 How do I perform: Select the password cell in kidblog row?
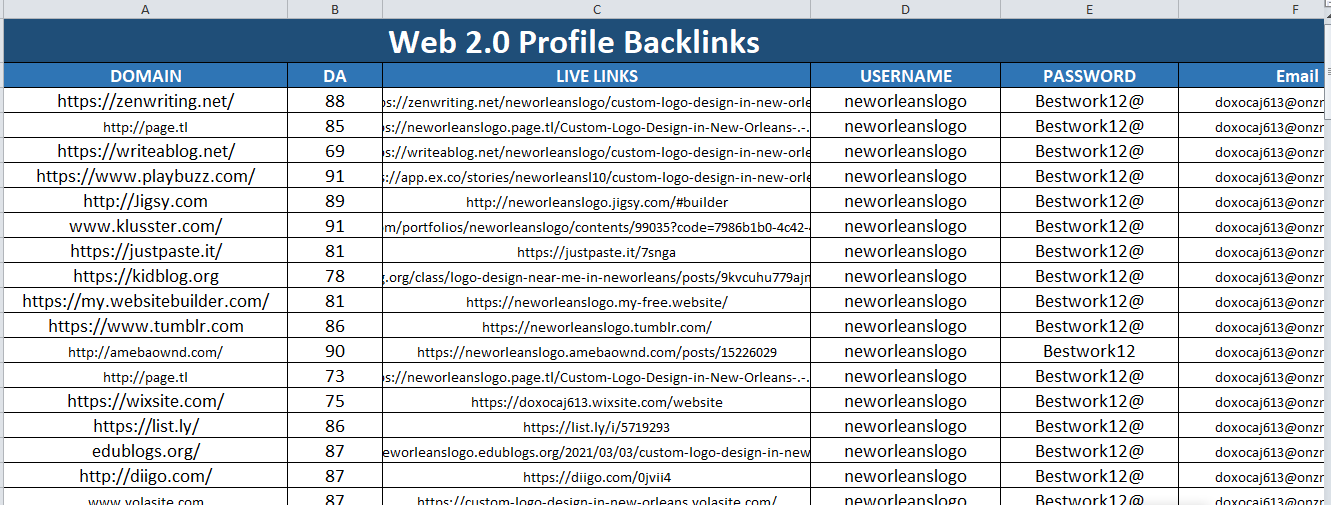tap(1090, 276)
